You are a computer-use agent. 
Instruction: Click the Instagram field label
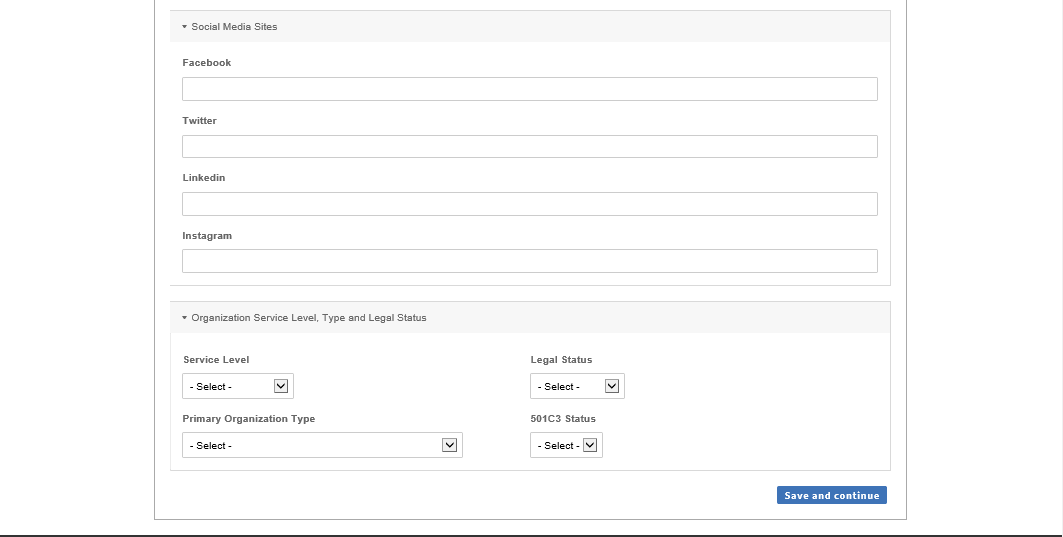[207, 236]
